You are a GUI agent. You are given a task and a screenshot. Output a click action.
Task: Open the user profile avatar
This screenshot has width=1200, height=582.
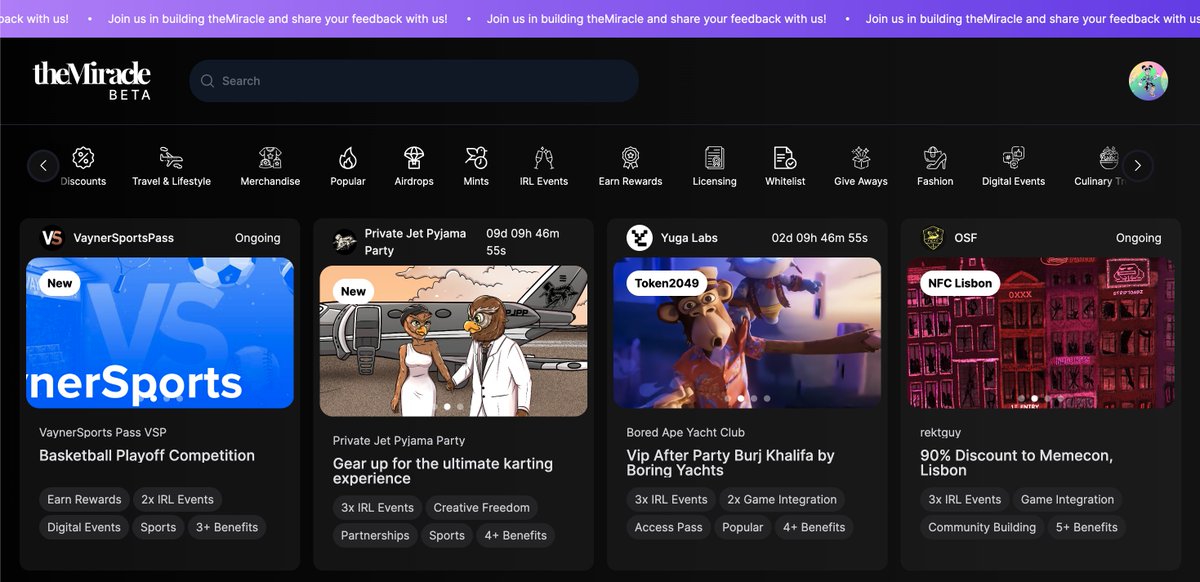coord(1148,81)
